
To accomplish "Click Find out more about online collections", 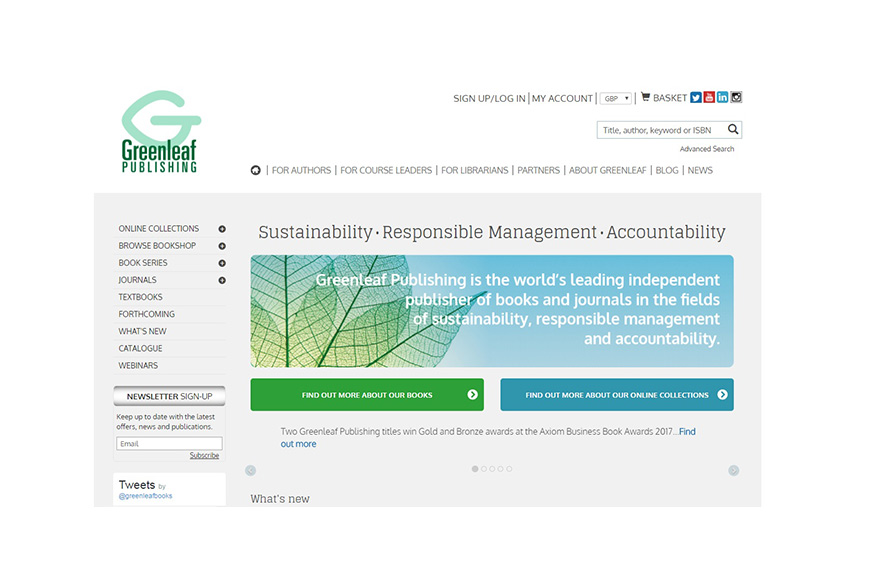I will click(617, 394).
